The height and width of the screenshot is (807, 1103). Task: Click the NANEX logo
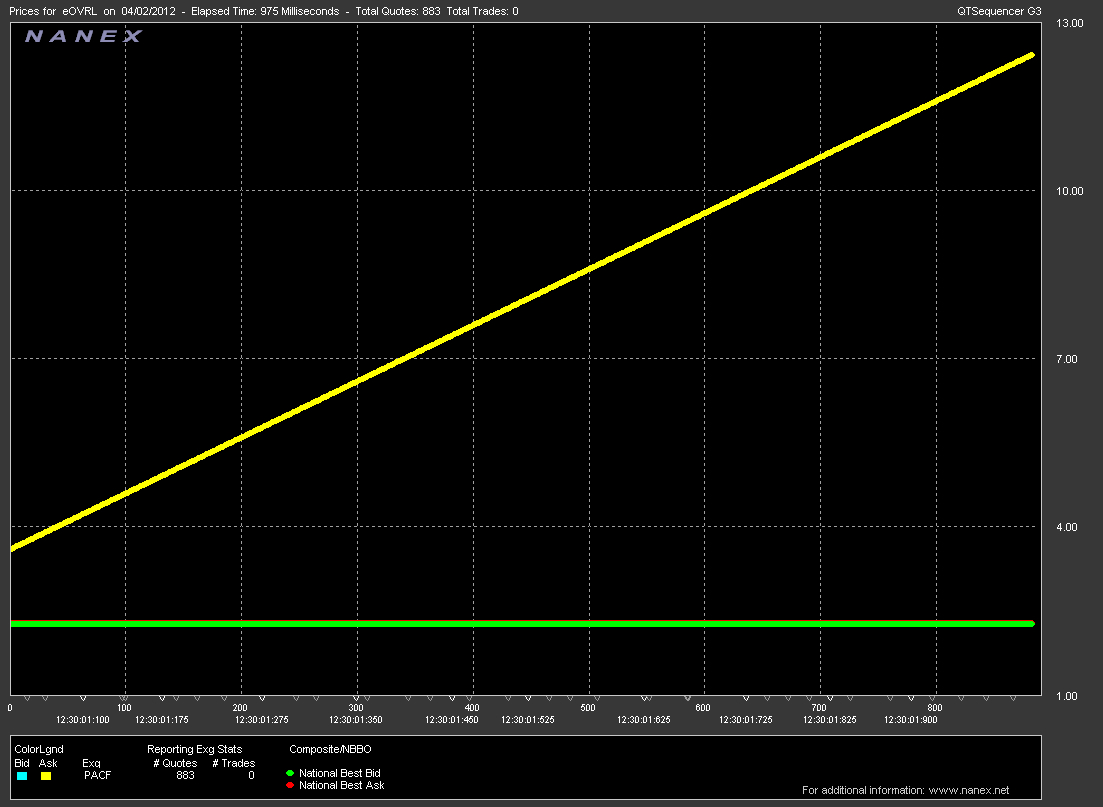(x=83, y=37)
